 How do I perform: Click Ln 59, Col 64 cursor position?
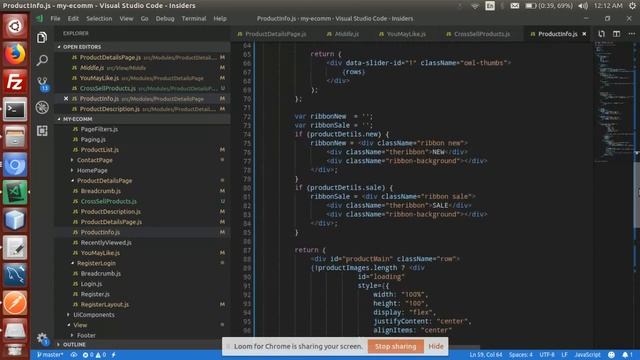[485, 355]
